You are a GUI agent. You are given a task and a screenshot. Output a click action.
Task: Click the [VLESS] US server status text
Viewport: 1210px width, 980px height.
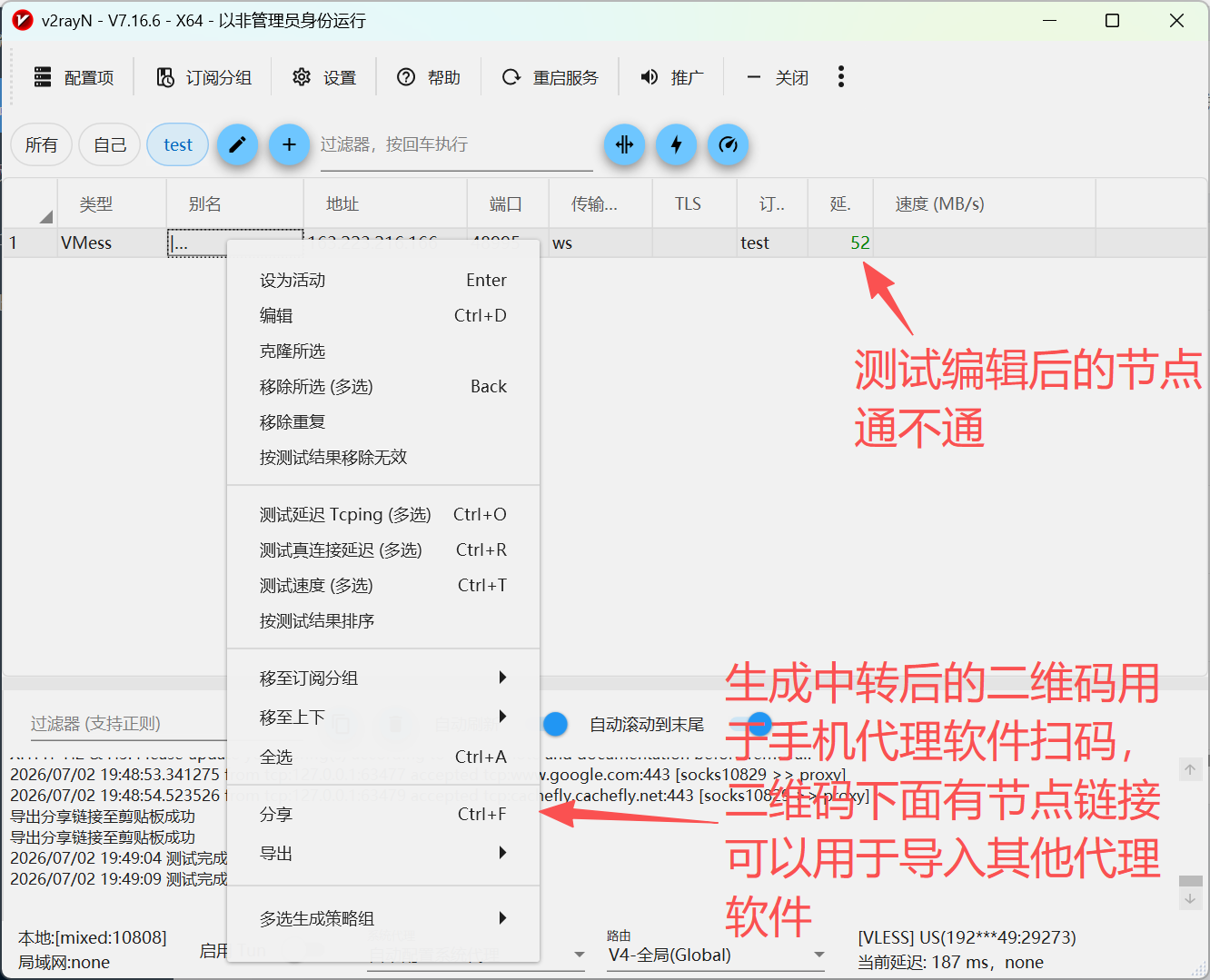click(967, 937)
